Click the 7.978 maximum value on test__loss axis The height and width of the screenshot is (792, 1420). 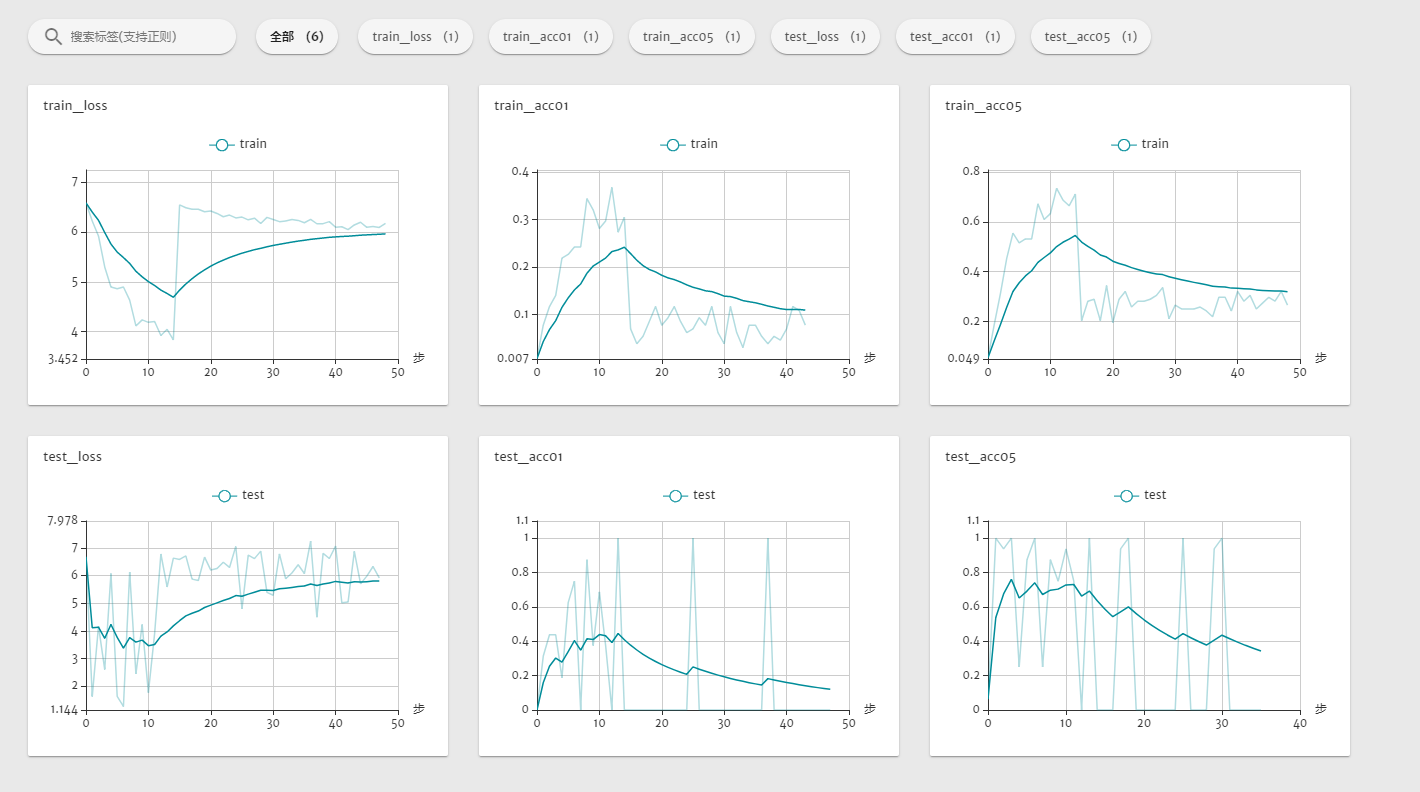[x=61, y=521]
